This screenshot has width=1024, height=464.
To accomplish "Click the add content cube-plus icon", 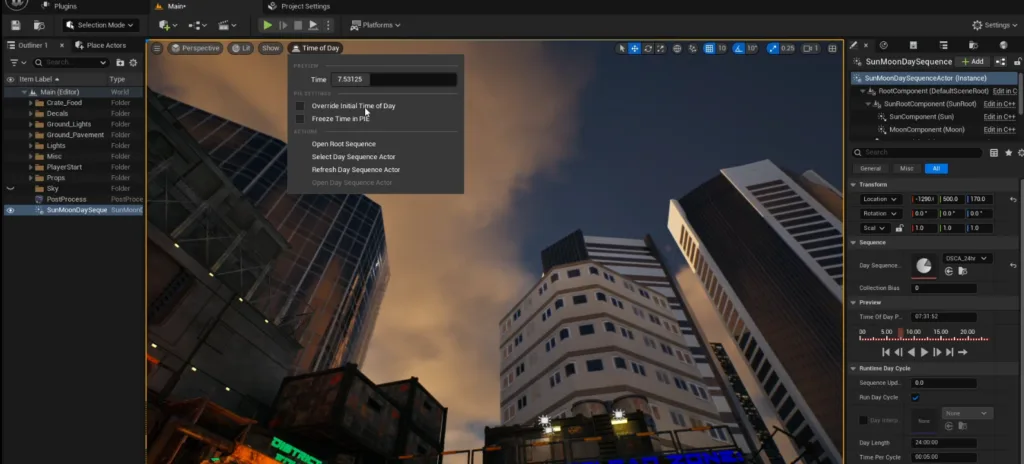I will [x=167, y=25].
